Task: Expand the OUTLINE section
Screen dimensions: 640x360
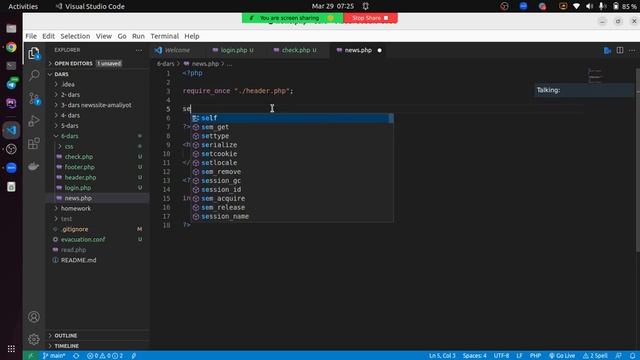Action: pos(65,336)
